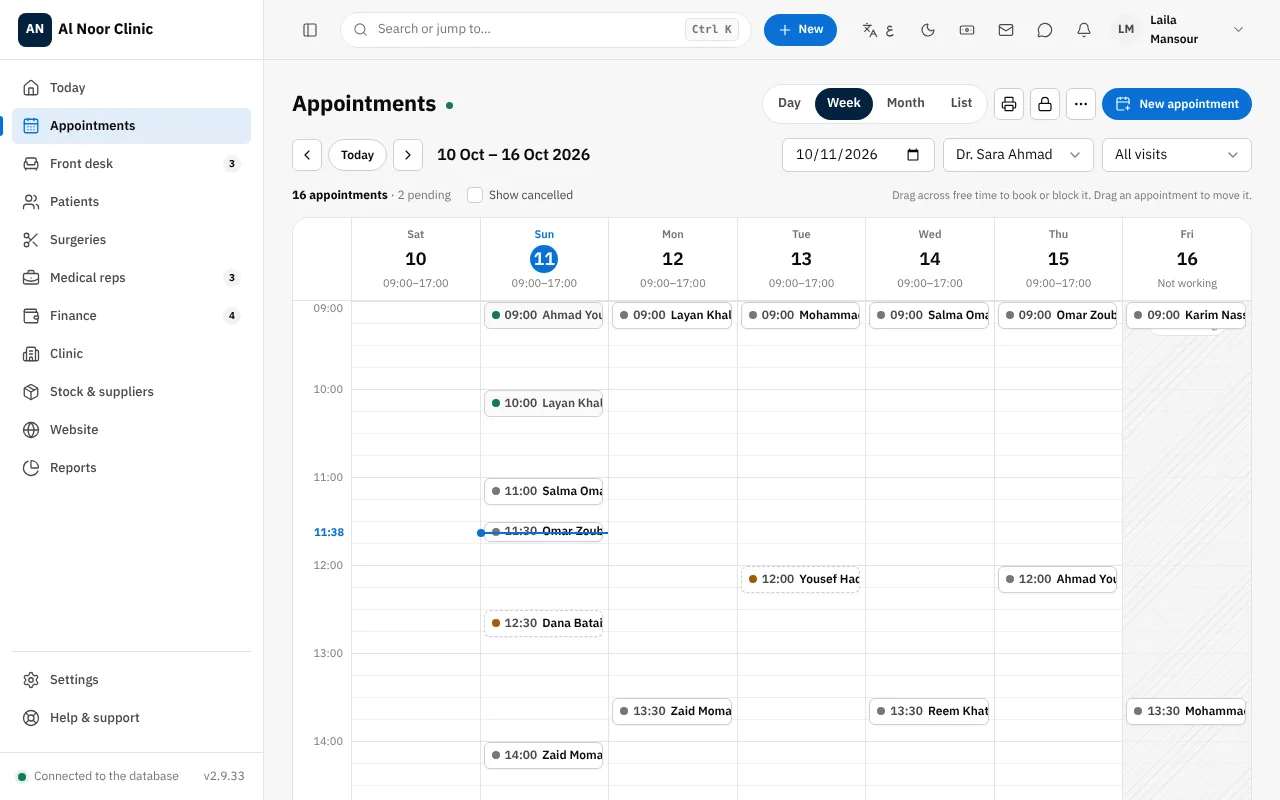Switch to Day view
The image size is (1280, 800).
click(789, 103)
